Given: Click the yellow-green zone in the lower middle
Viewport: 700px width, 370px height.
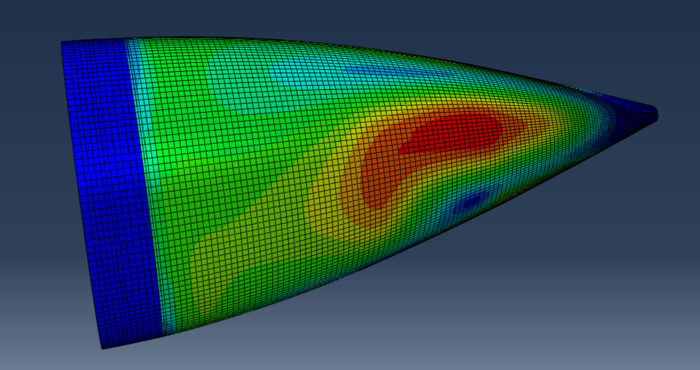Looking at the screenshot, I should [x=250, y=254].
